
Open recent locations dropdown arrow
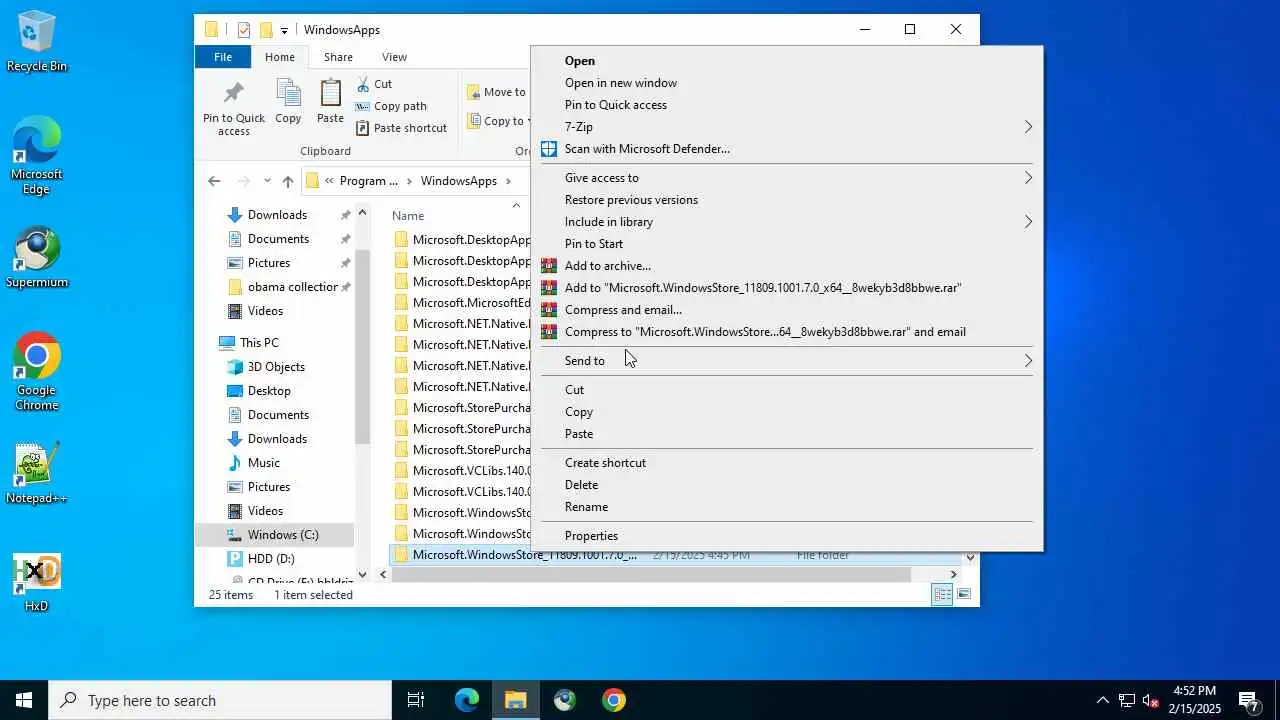pos(267,181)
